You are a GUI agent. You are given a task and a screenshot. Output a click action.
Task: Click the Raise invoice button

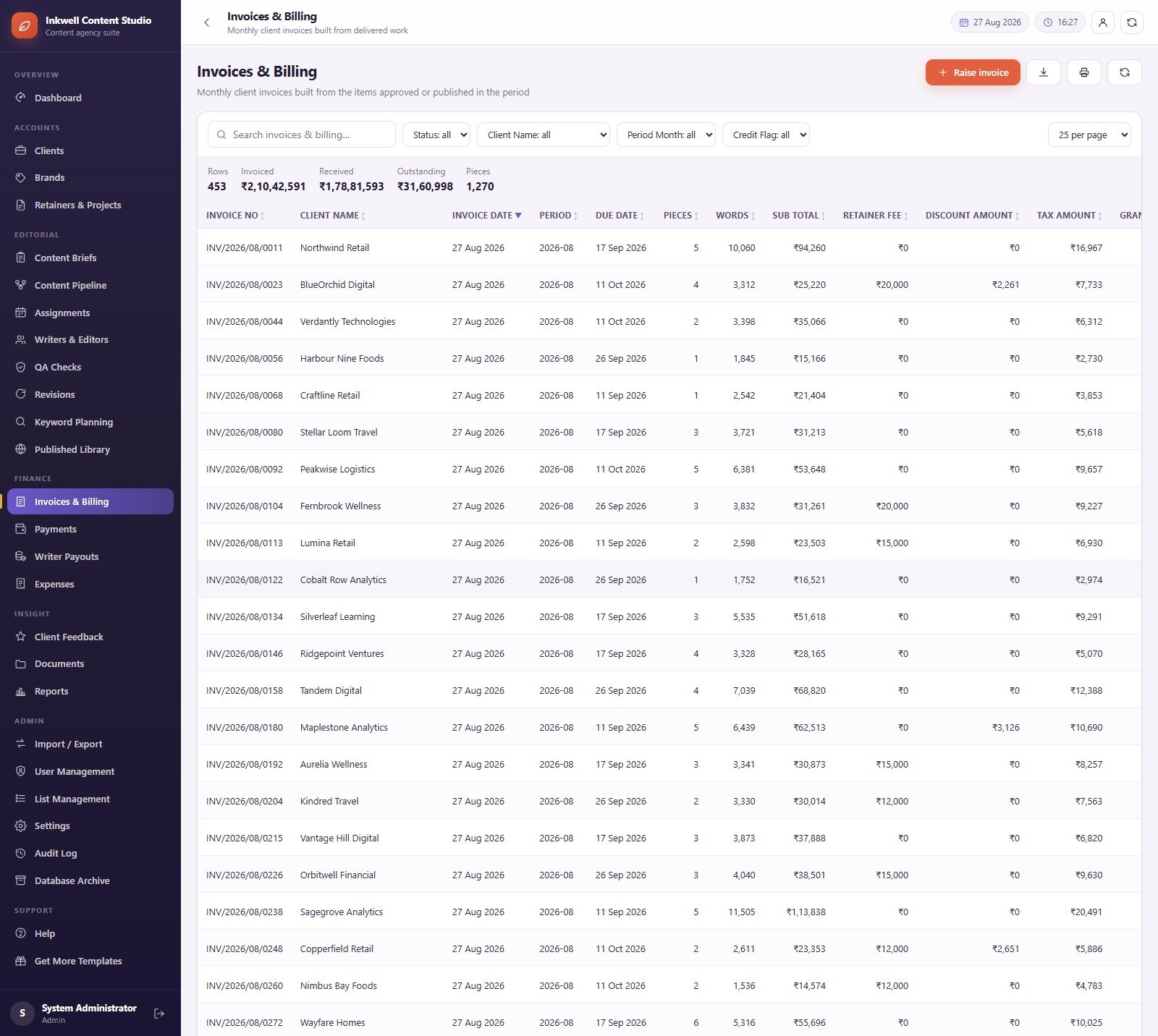973,72
